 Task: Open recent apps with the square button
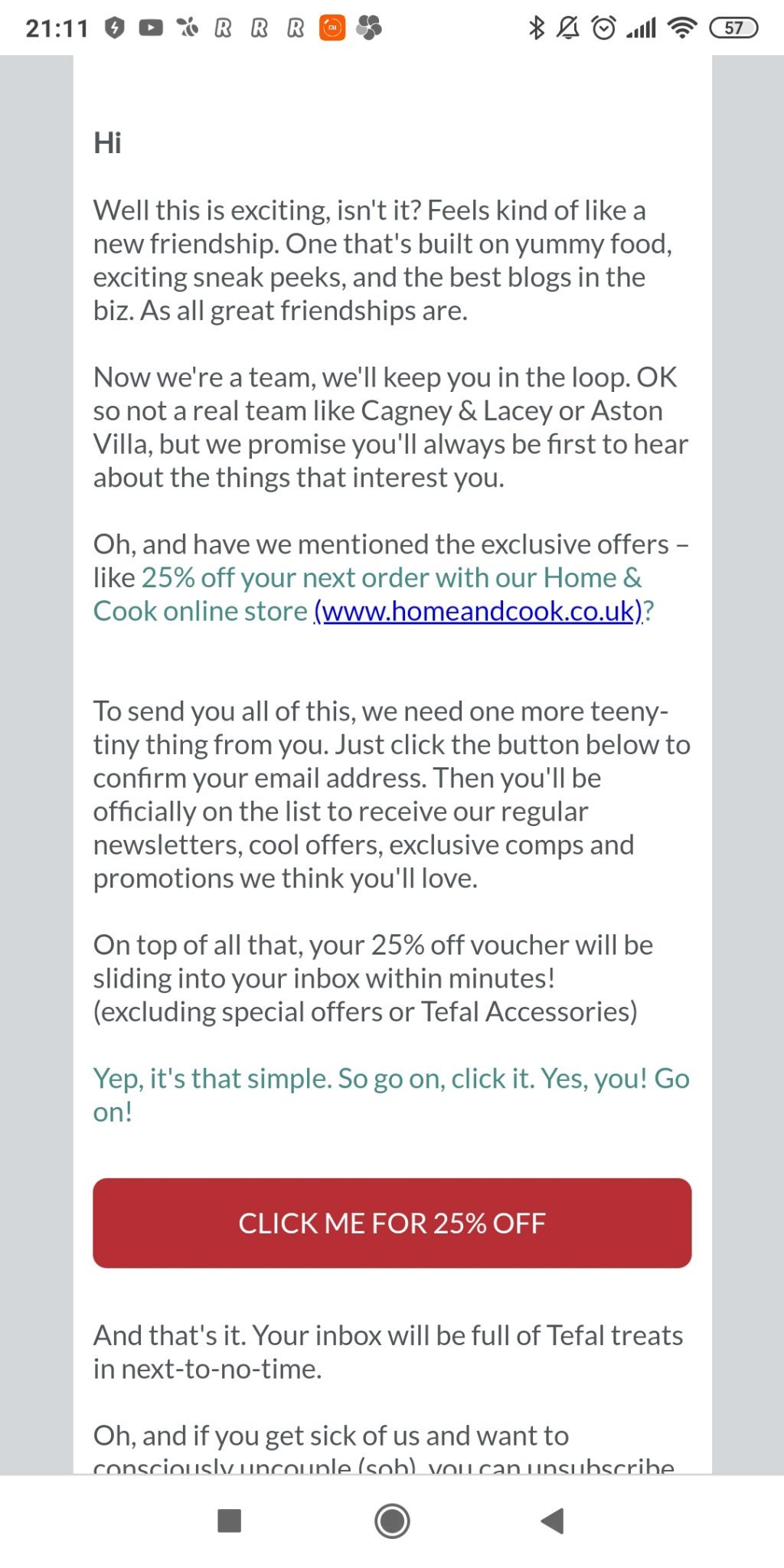click(x=229, y=1521)
